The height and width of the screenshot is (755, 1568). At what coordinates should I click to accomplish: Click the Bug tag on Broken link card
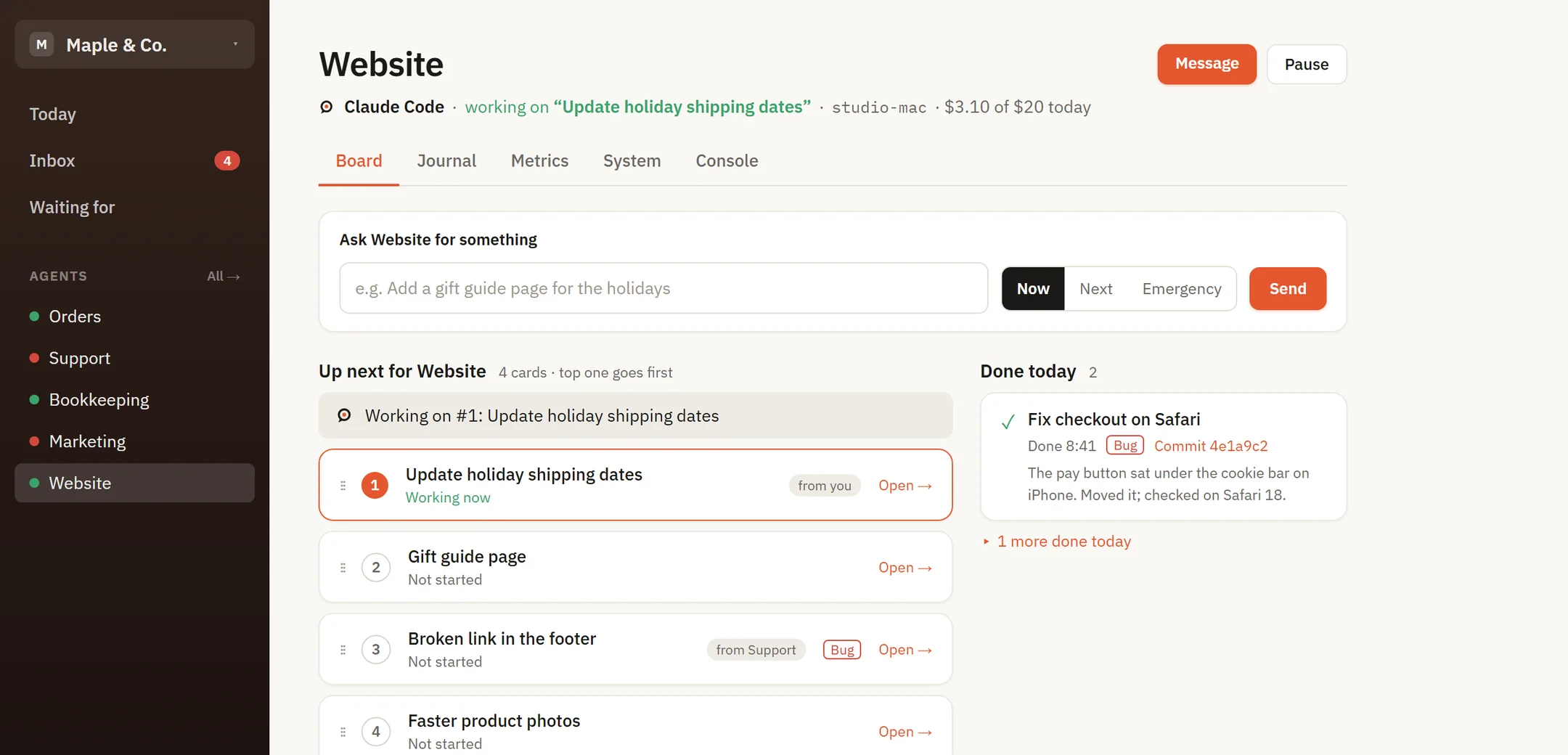[842, 649]
